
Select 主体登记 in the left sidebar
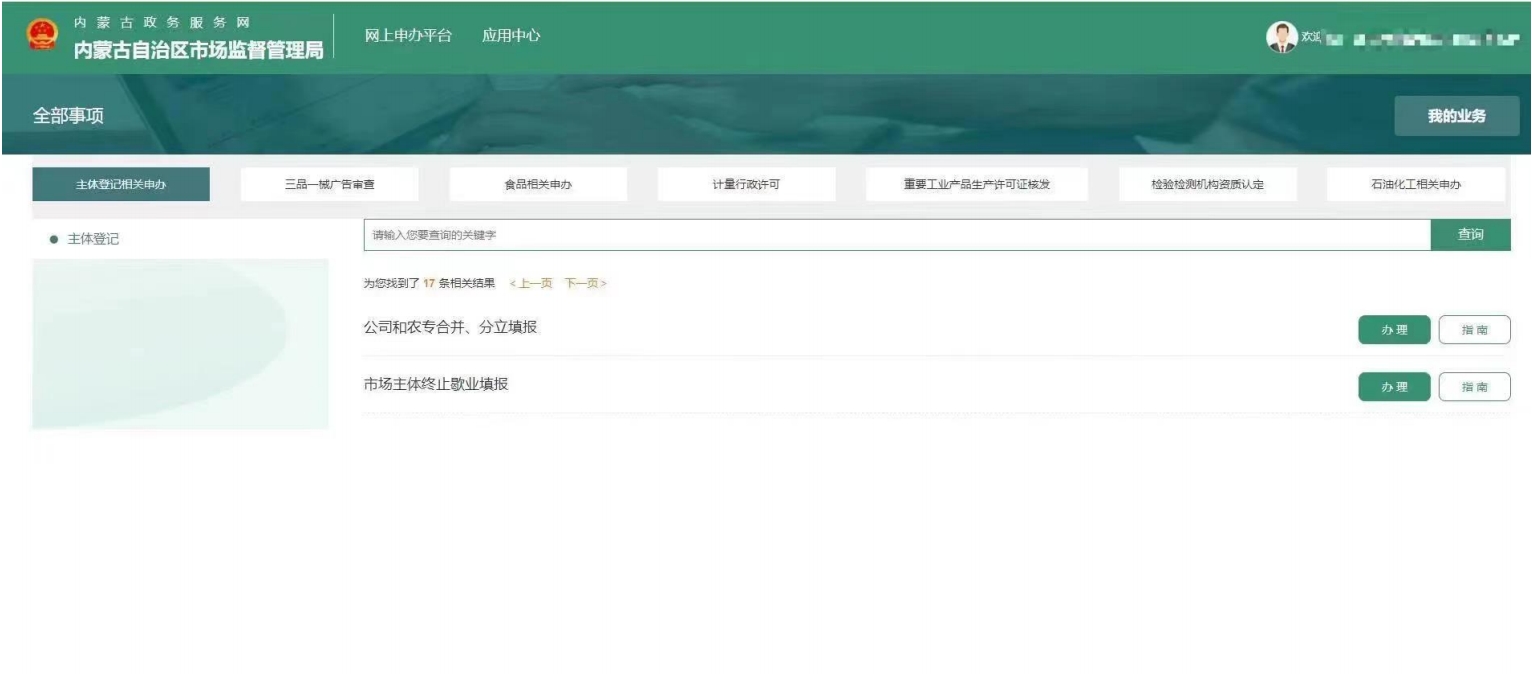click(92, 240)
